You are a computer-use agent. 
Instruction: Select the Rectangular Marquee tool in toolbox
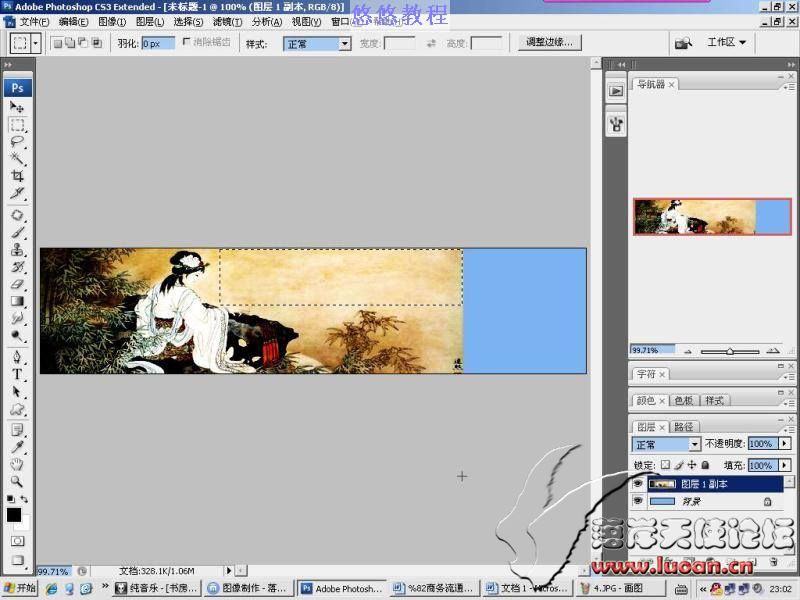[x=17, y=125]
